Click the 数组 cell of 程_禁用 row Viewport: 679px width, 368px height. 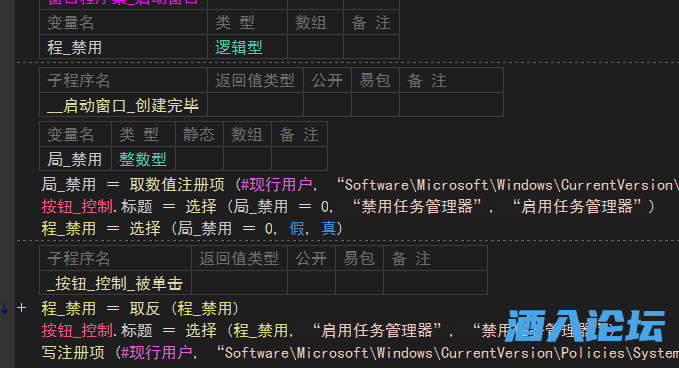[x=315, y=47]
